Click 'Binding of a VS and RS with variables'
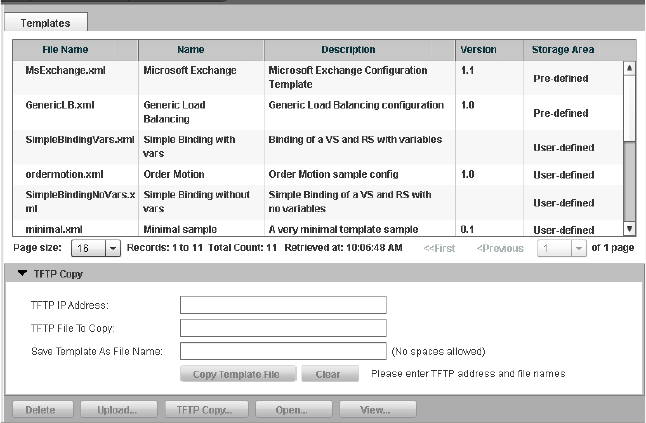The image size is (646, 423). [x=355, y=140]
